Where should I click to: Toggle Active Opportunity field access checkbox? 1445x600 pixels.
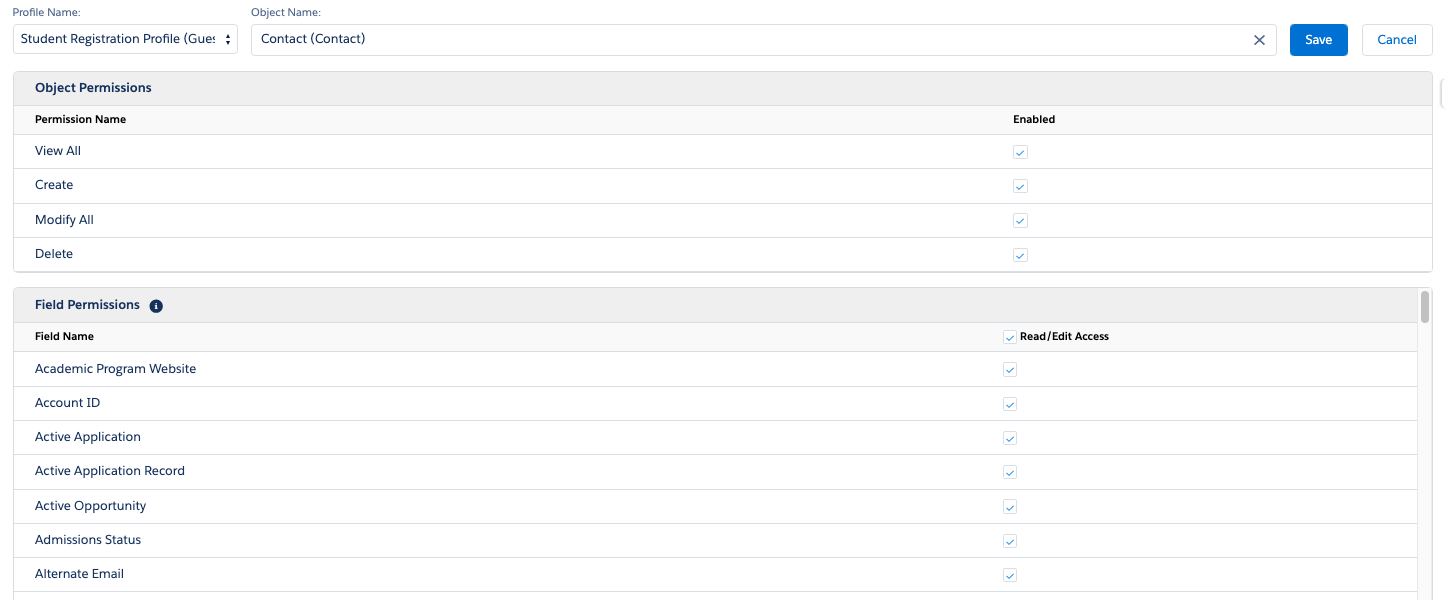(1010, 507)
